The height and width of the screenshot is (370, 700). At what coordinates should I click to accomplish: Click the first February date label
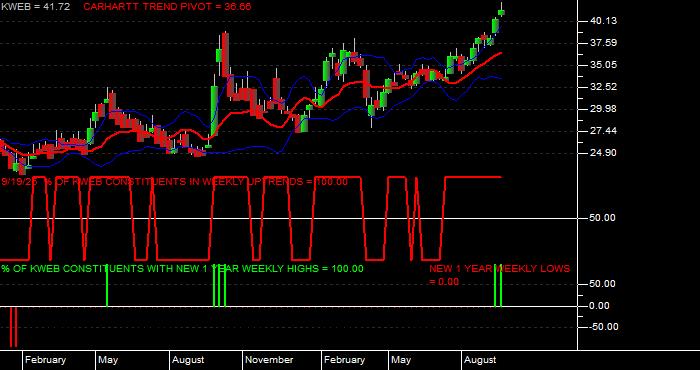click(45, 360)
